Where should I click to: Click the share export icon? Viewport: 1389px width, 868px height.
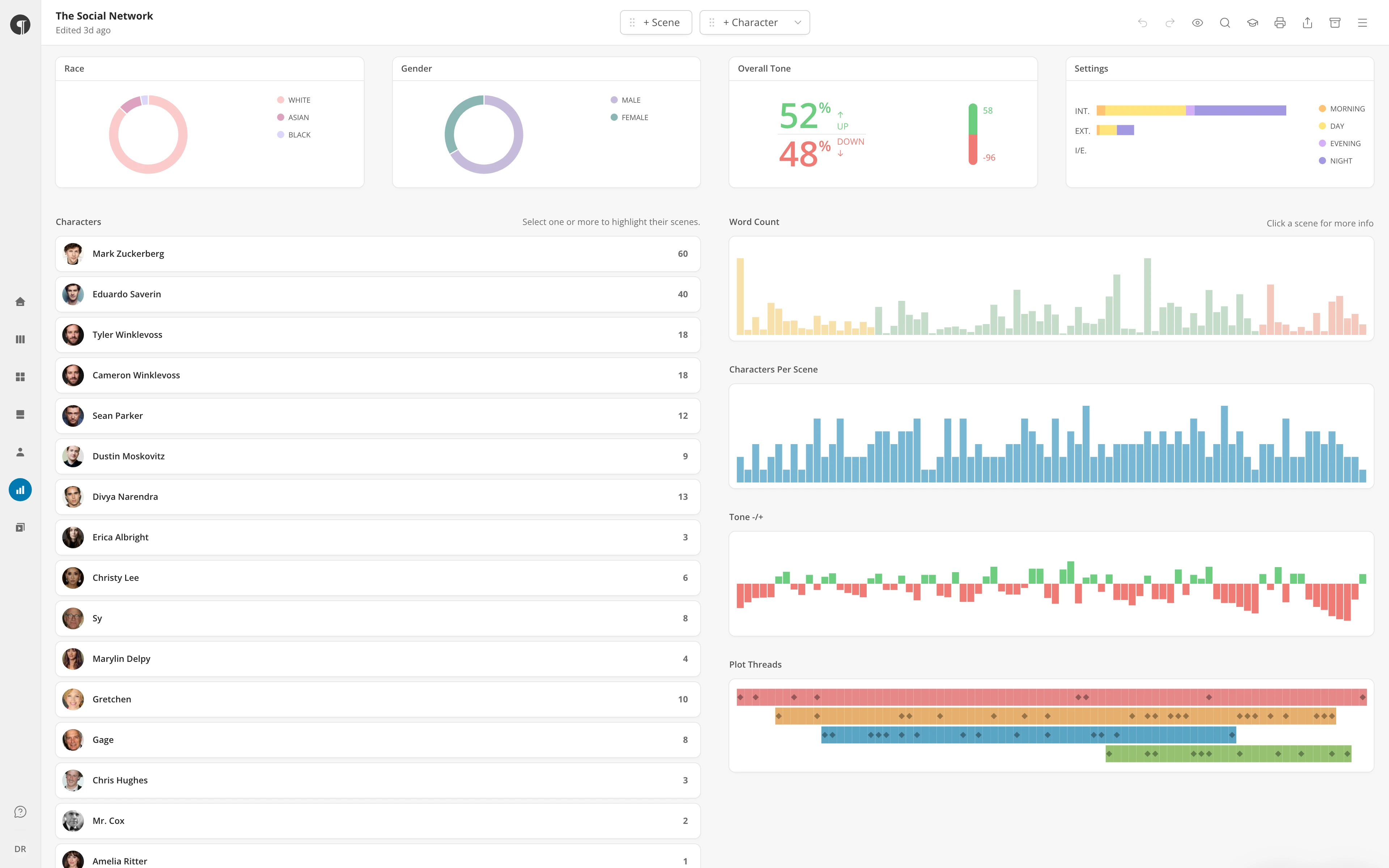pos(1308,22)
